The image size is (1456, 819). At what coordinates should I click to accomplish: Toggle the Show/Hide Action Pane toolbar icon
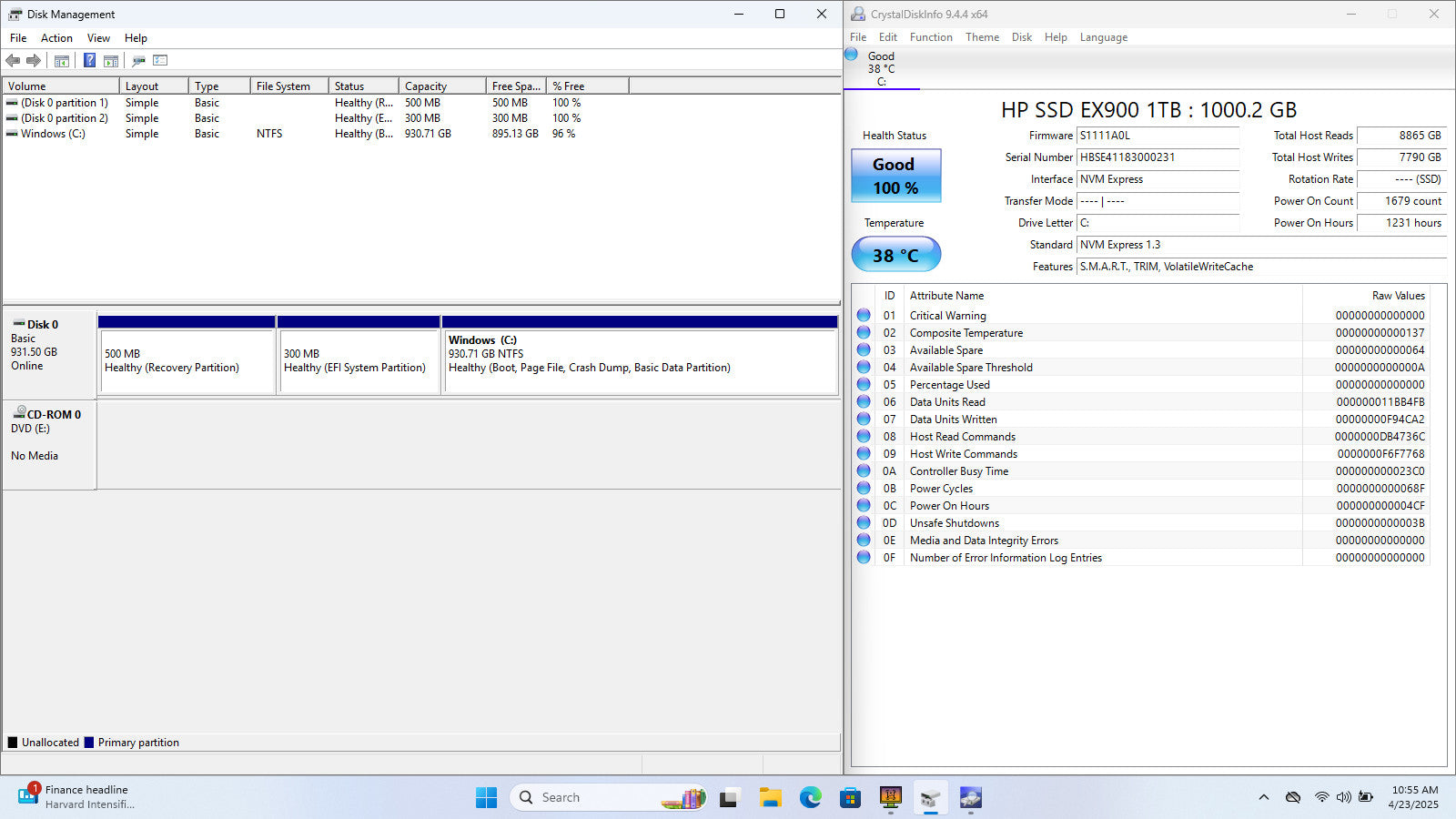(111, 61)
